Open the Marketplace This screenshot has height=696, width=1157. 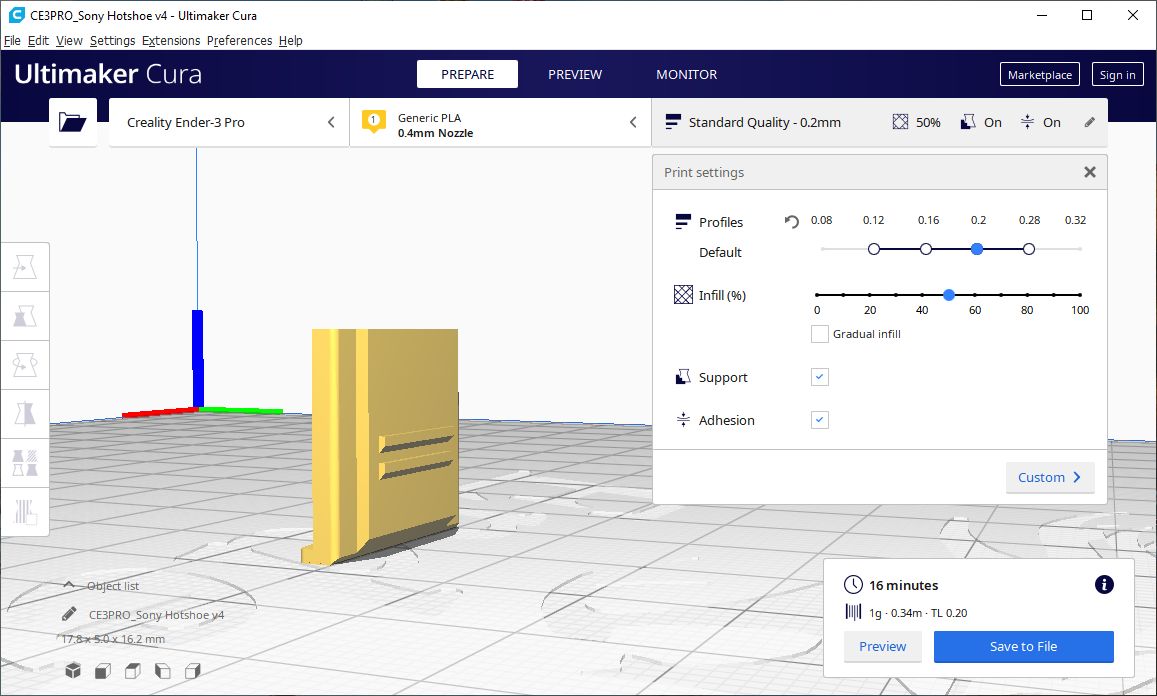1040,75
